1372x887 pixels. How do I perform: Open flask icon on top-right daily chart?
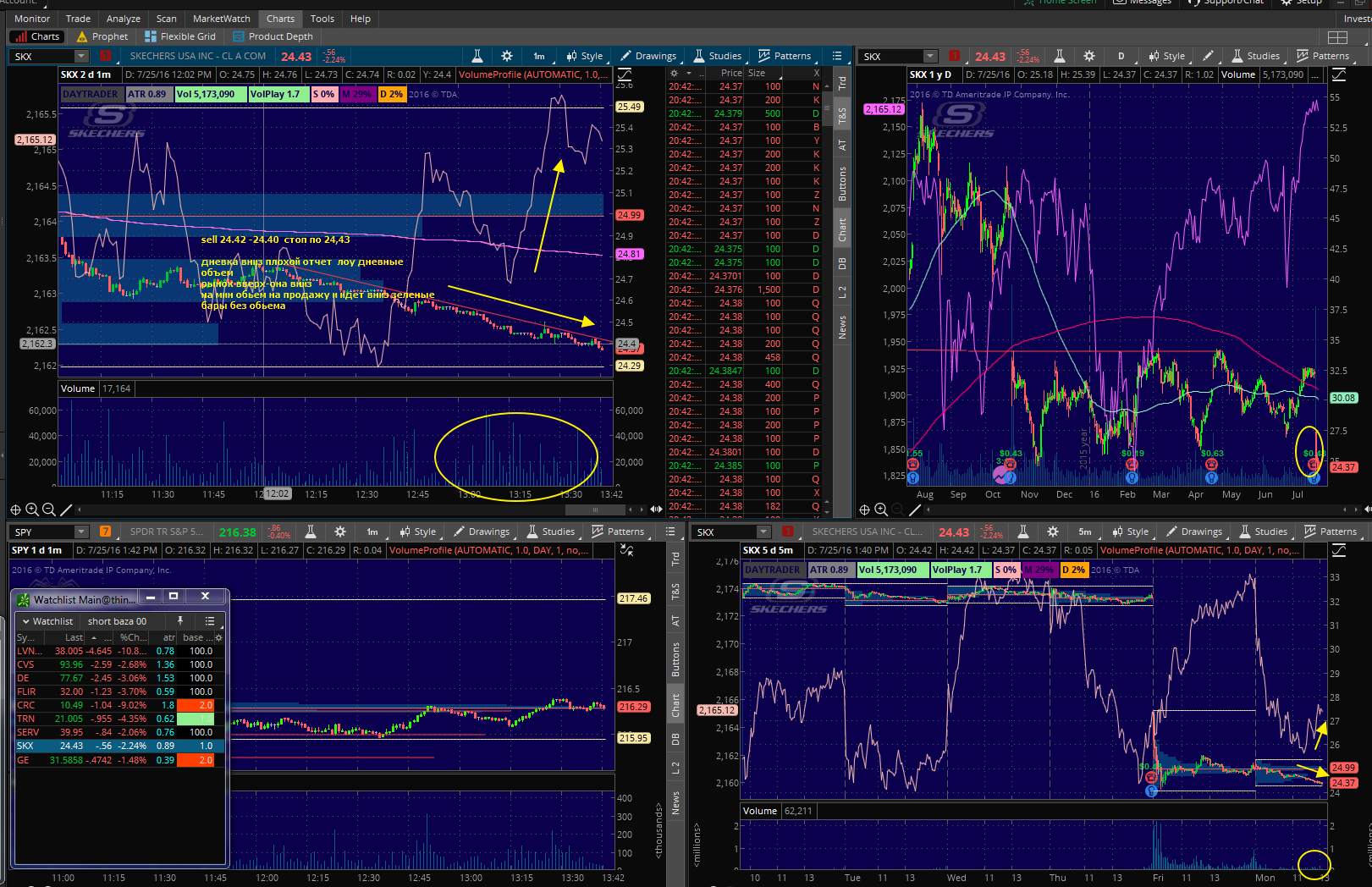click(1060, 56)
